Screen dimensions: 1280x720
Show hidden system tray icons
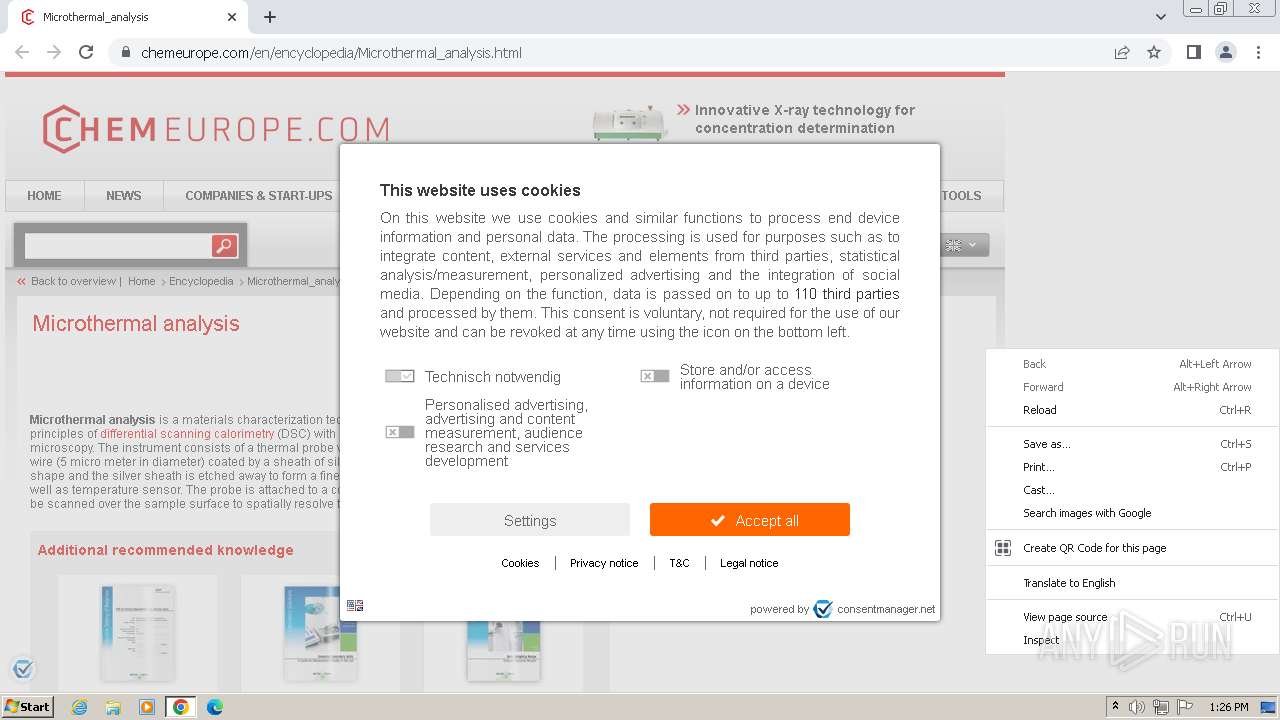[x=1115, y=707]
